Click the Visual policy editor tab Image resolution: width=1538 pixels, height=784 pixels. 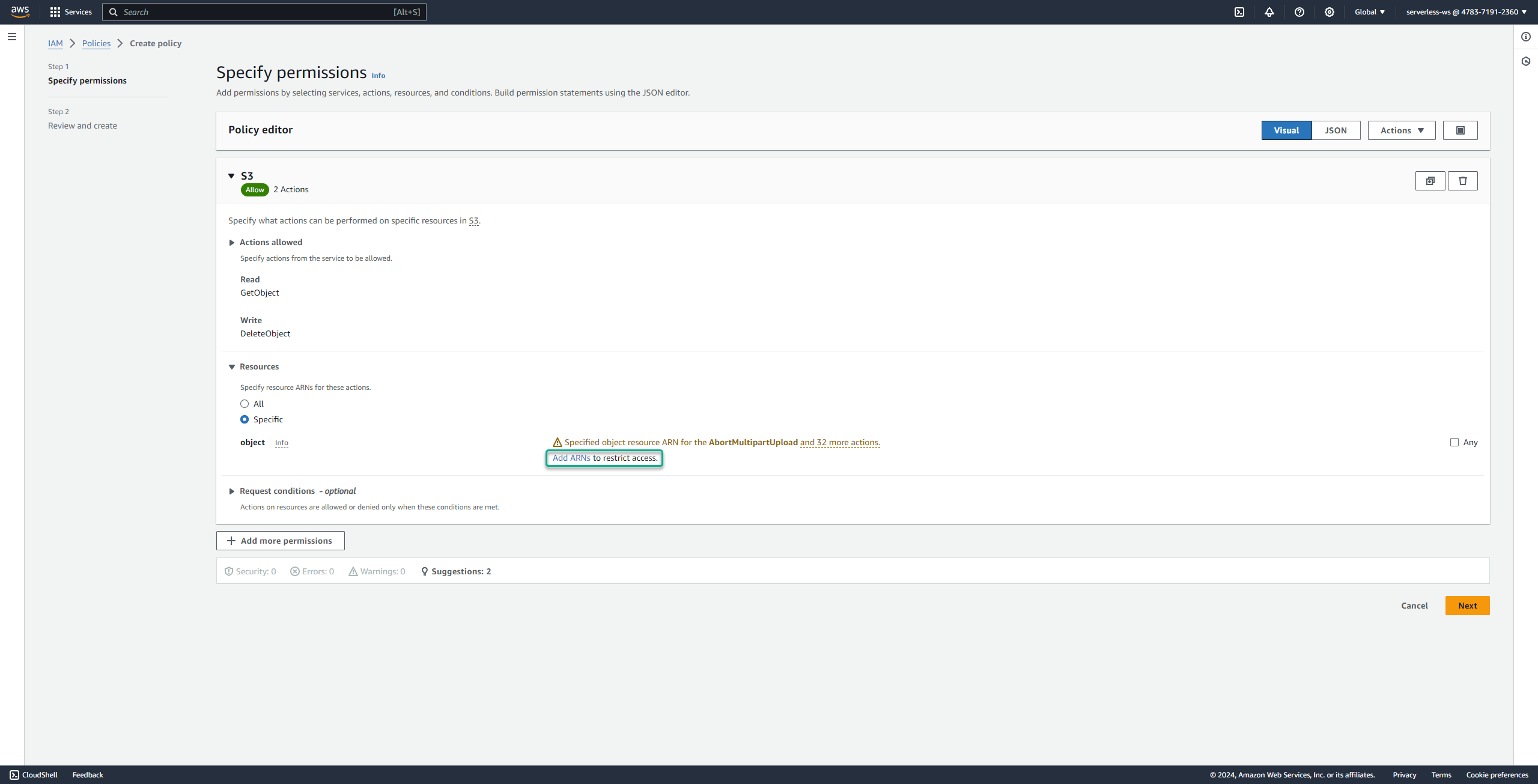click(x=1287, y=130)
